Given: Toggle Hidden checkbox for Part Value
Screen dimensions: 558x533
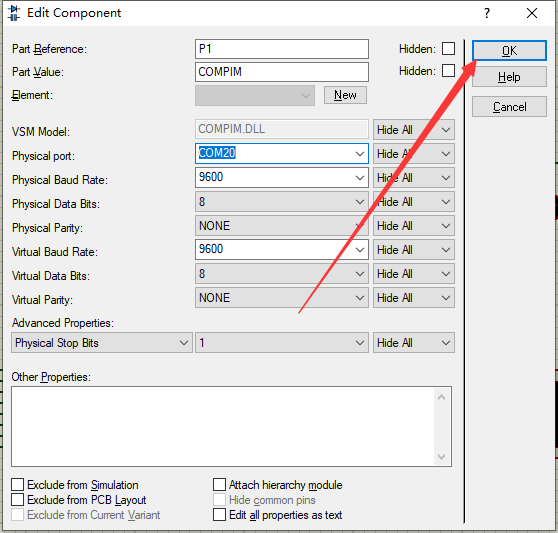Looking at the screenshot, I should 448,70.
